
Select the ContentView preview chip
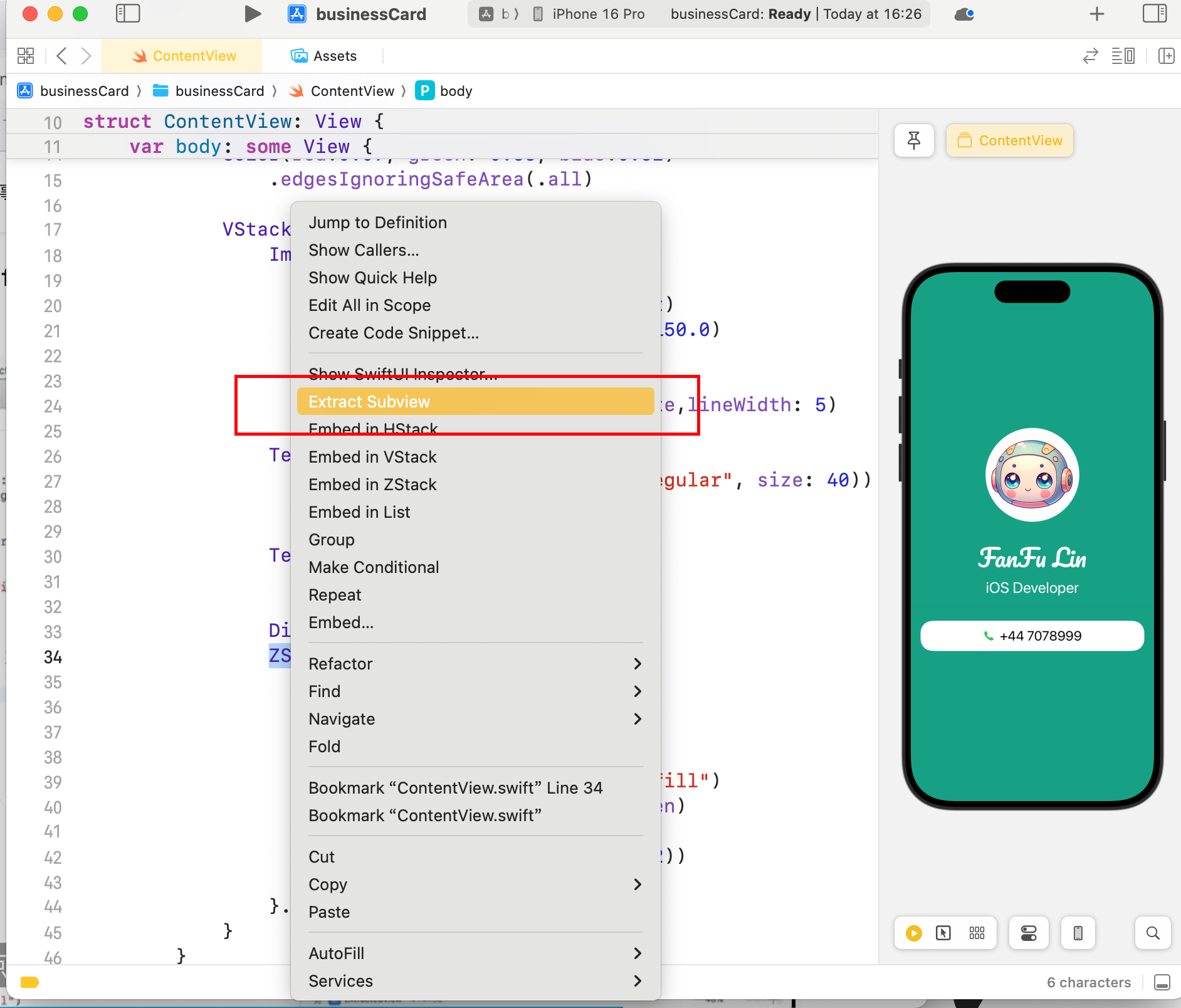[1010, 140]
